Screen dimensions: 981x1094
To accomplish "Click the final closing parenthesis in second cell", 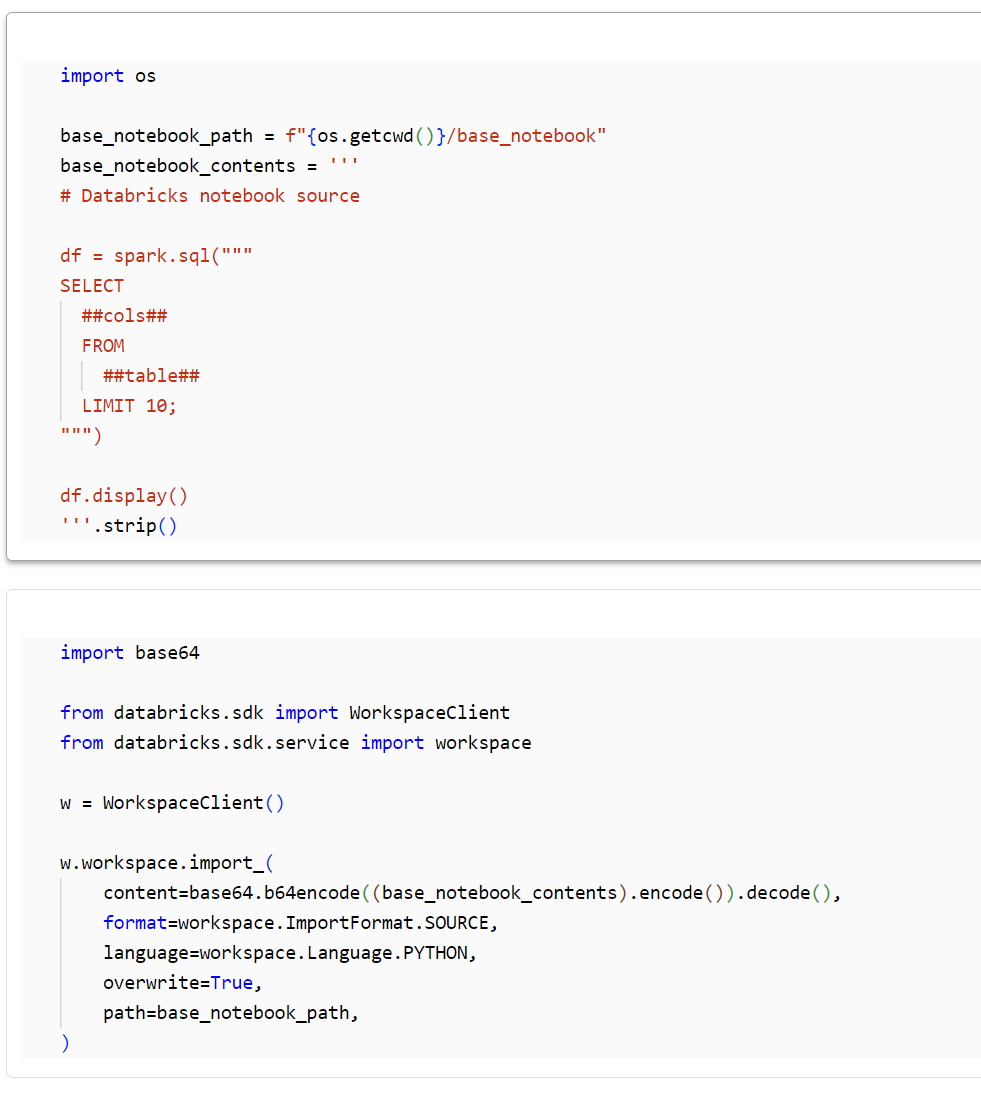I will pyautogui.click(x=66, y=1042).
